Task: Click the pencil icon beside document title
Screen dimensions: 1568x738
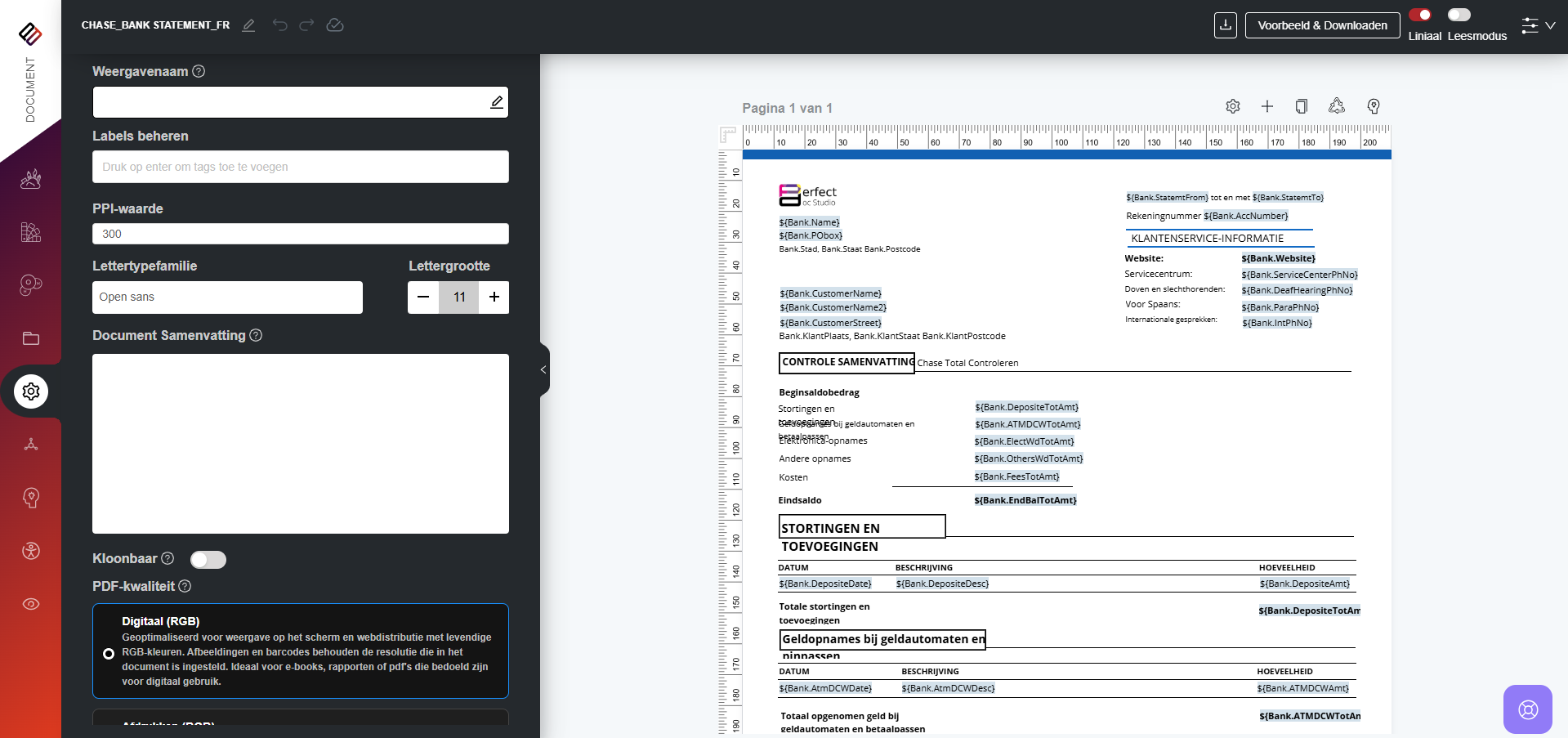Action: pyautogui.click(x=249, y=25)
